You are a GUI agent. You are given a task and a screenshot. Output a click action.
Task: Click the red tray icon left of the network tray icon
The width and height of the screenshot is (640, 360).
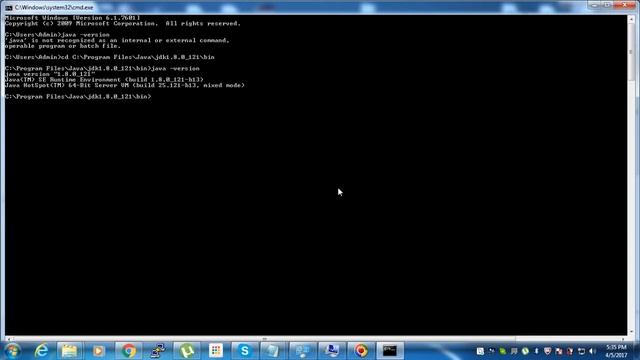point(570,351)
